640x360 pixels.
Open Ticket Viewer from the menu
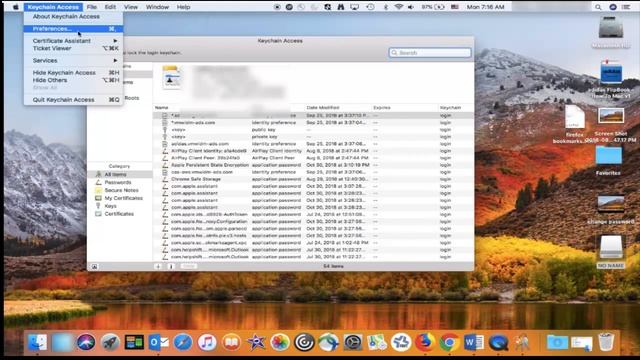73,48
